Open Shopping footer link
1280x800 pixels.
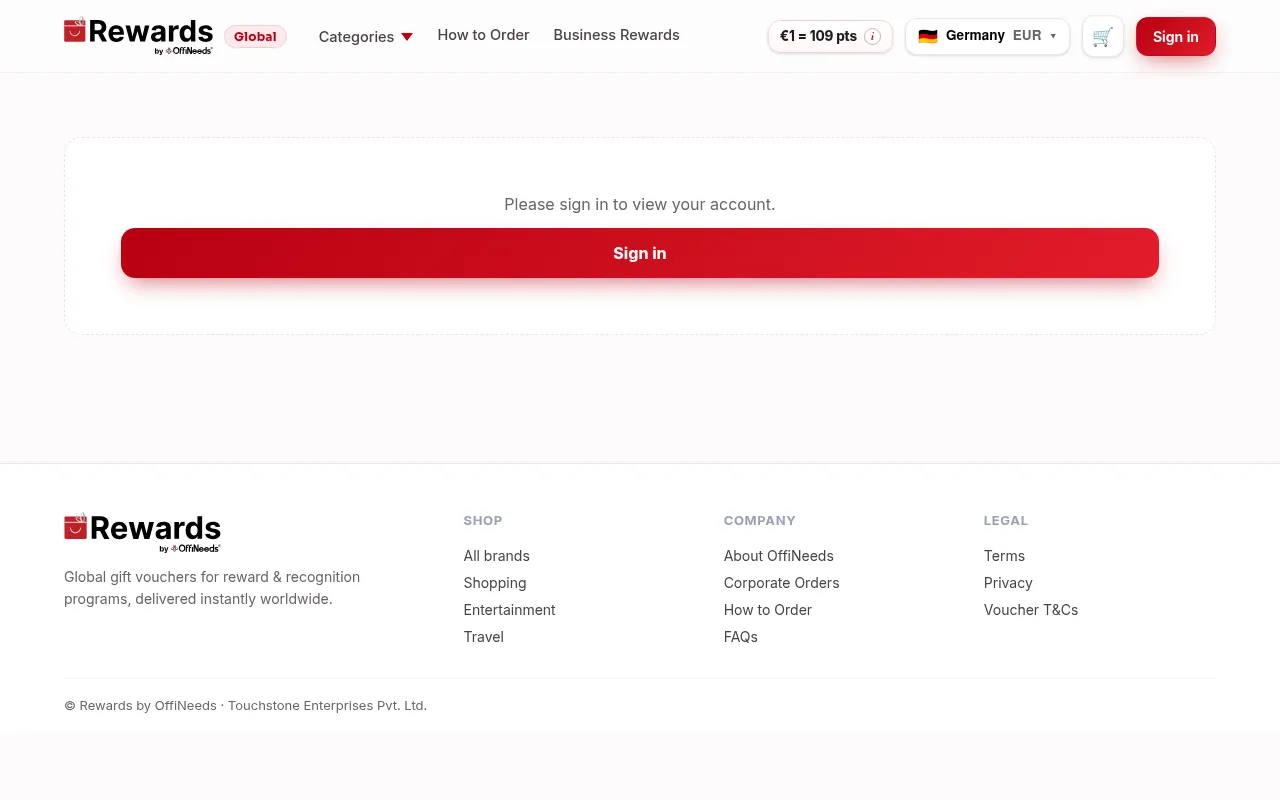point(494,583)
